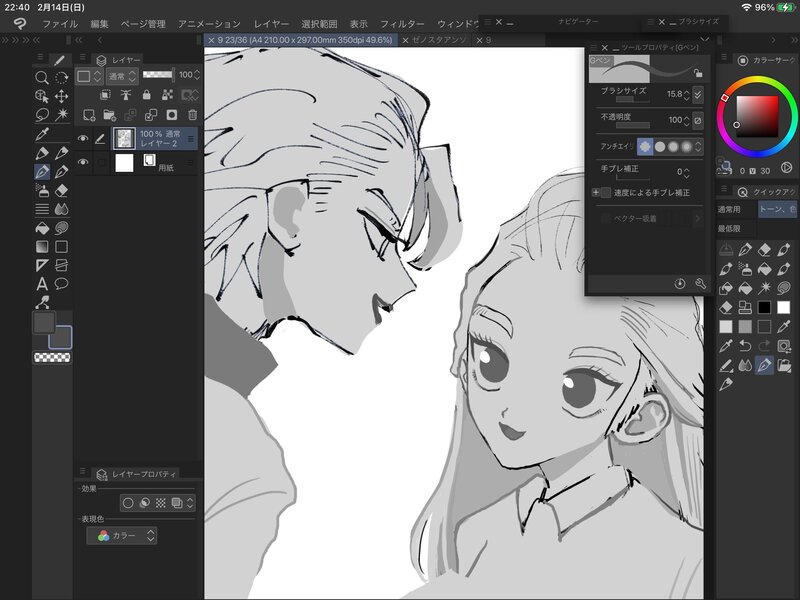Screen dimensions: 800x600
Task: Select the Zoom magnifier tool
Action: click(42, 78)
